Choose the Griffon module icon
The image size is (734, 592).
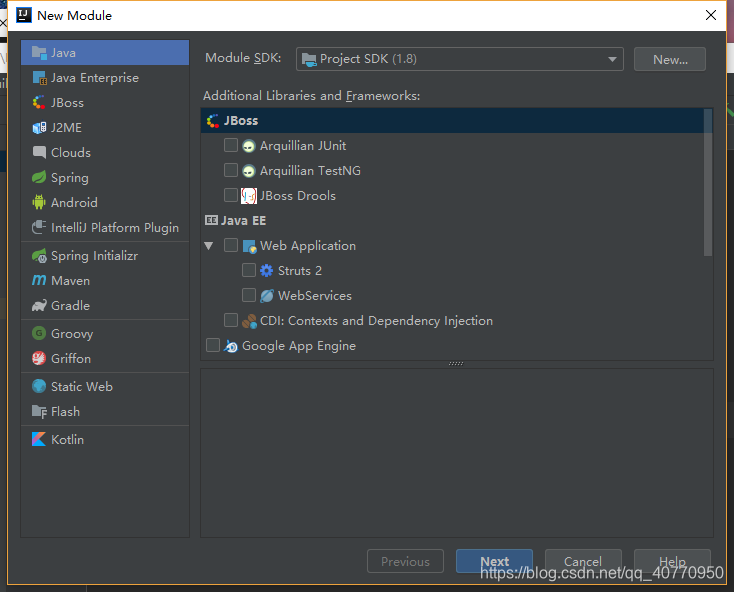[39, 358]
